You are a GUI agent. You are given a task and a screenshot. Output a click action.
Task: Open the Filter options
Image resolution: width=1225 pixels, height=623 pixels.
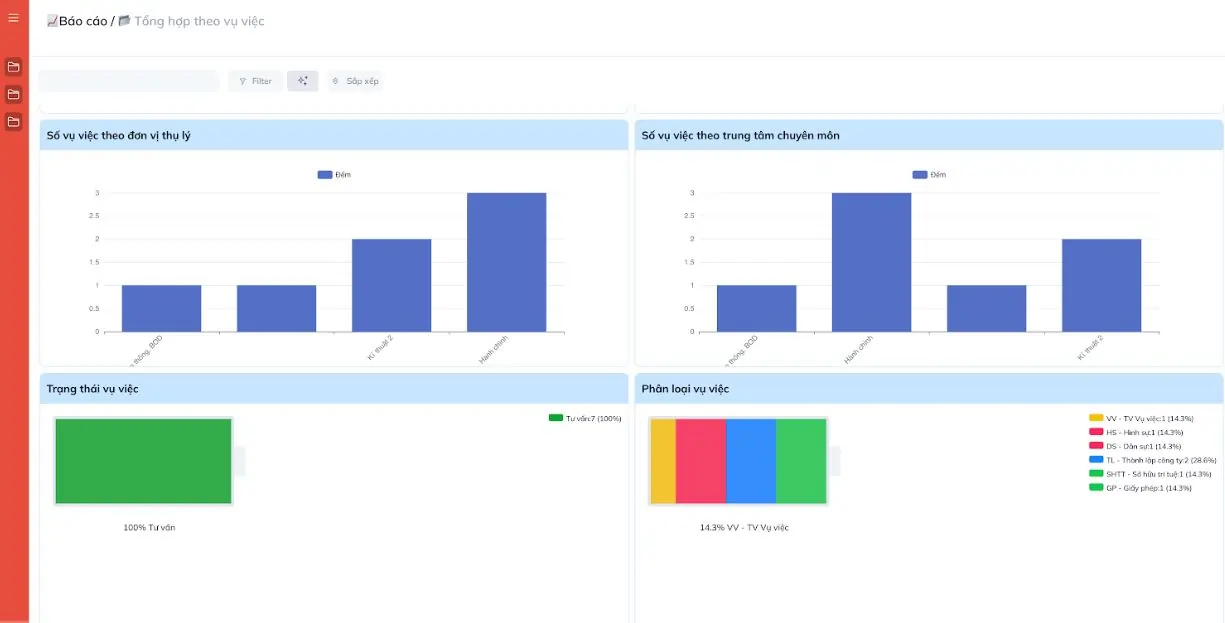coord(255,81)
